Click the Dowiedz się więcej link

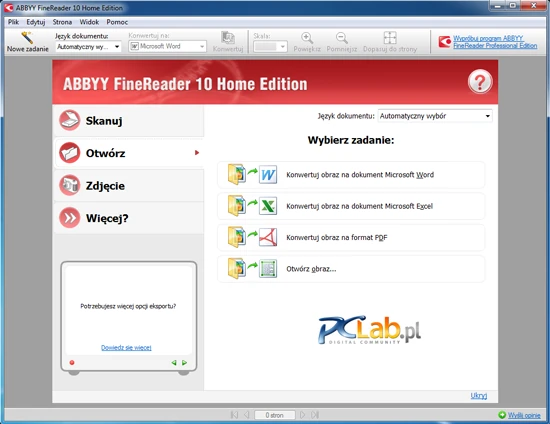point(126,348)
